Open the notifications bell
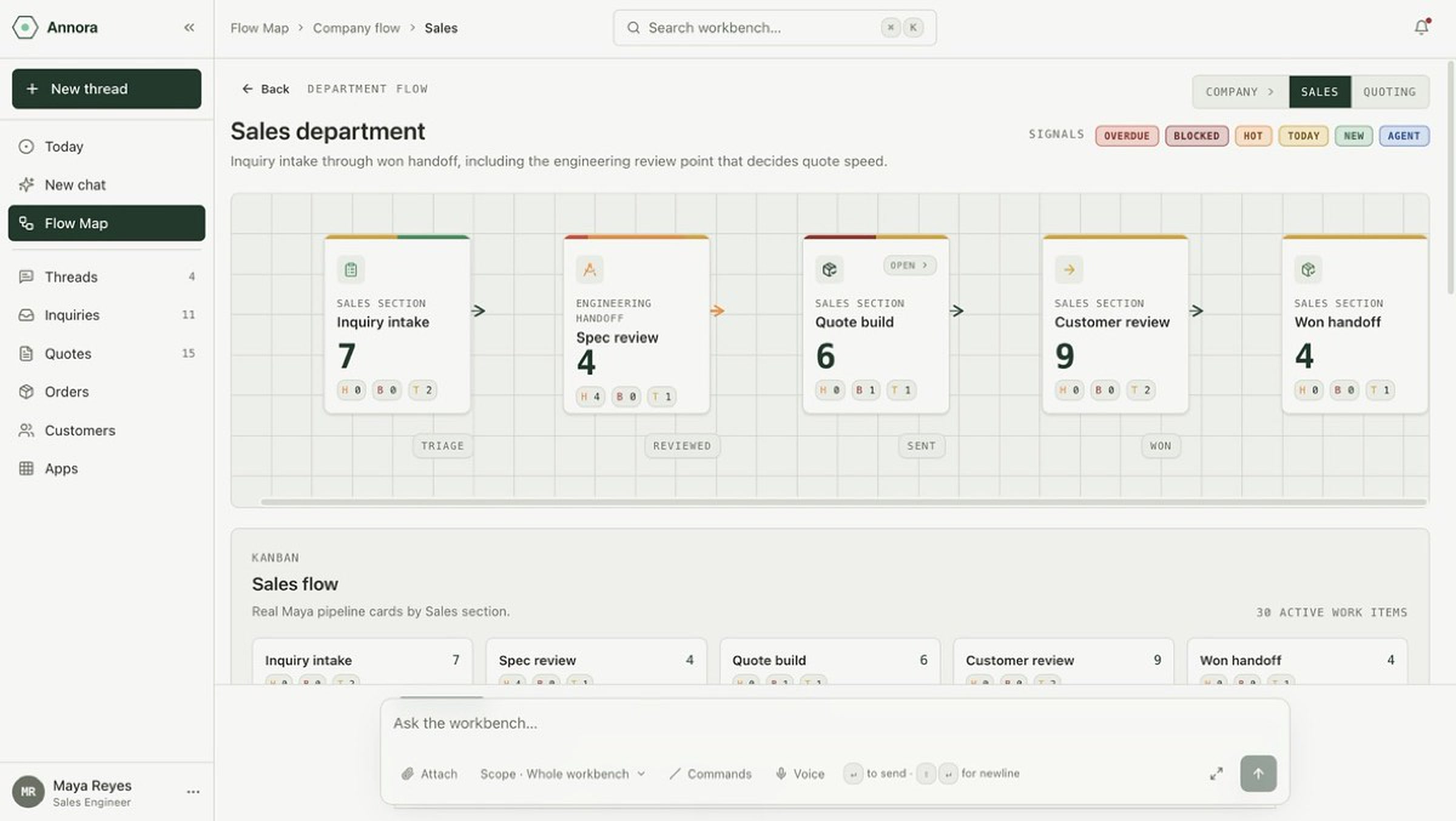Viewport: 1456px width, 821px height. pos(1421,27)
